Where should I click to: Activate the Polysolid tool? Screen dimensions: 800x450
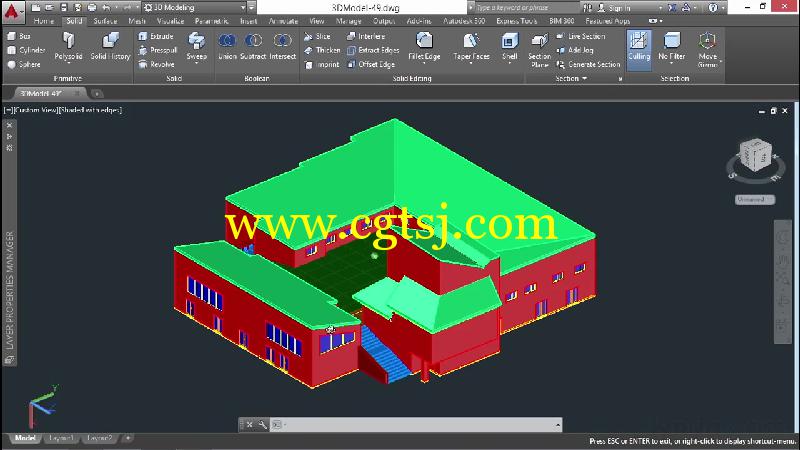click(68, 46)
